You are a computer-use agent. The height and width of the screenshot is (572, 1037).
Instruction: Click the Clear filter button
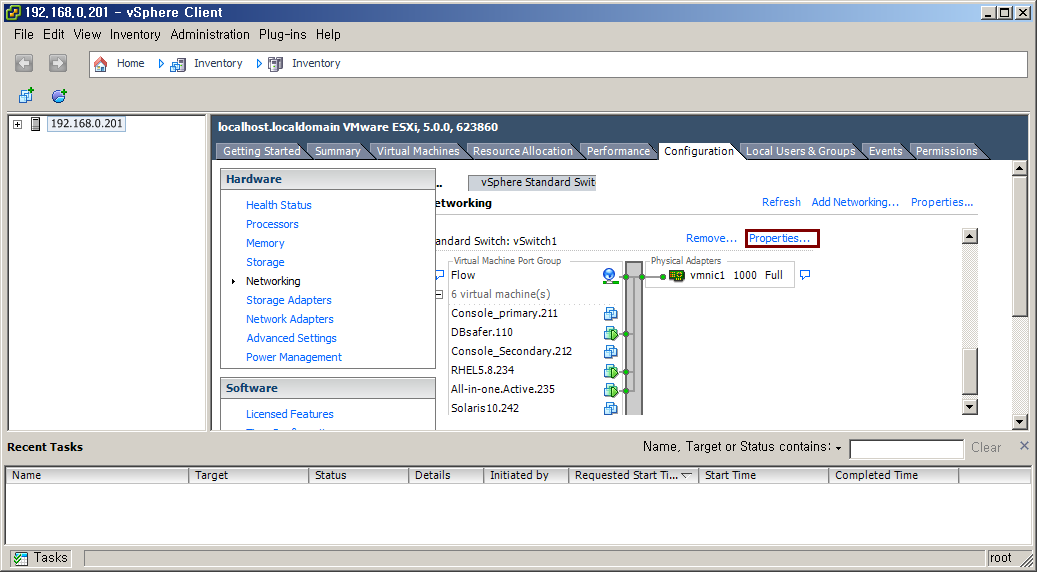tap(985, 448)
